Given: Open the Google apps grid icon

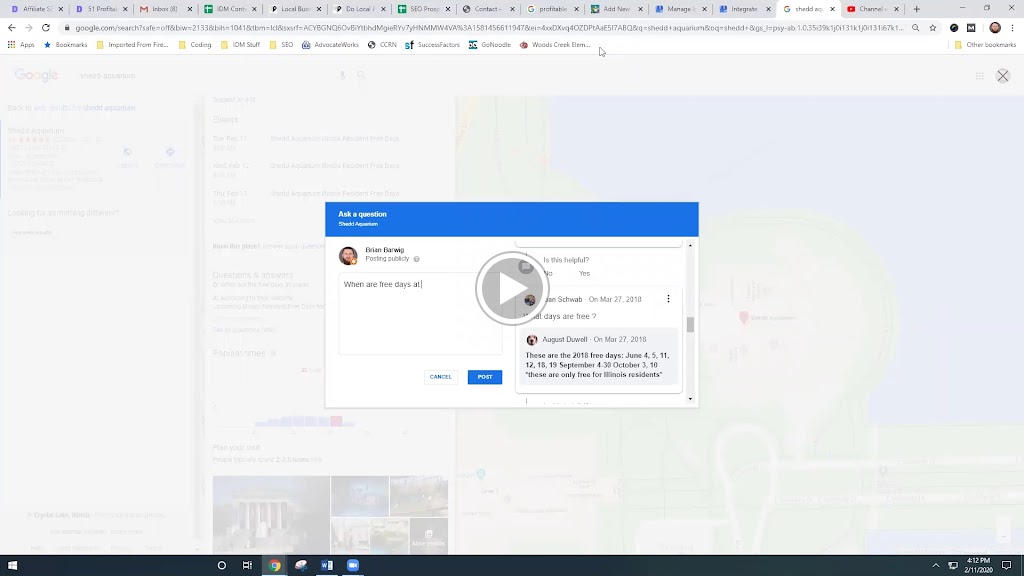Looking at the screenshot, I should point(980,76).
